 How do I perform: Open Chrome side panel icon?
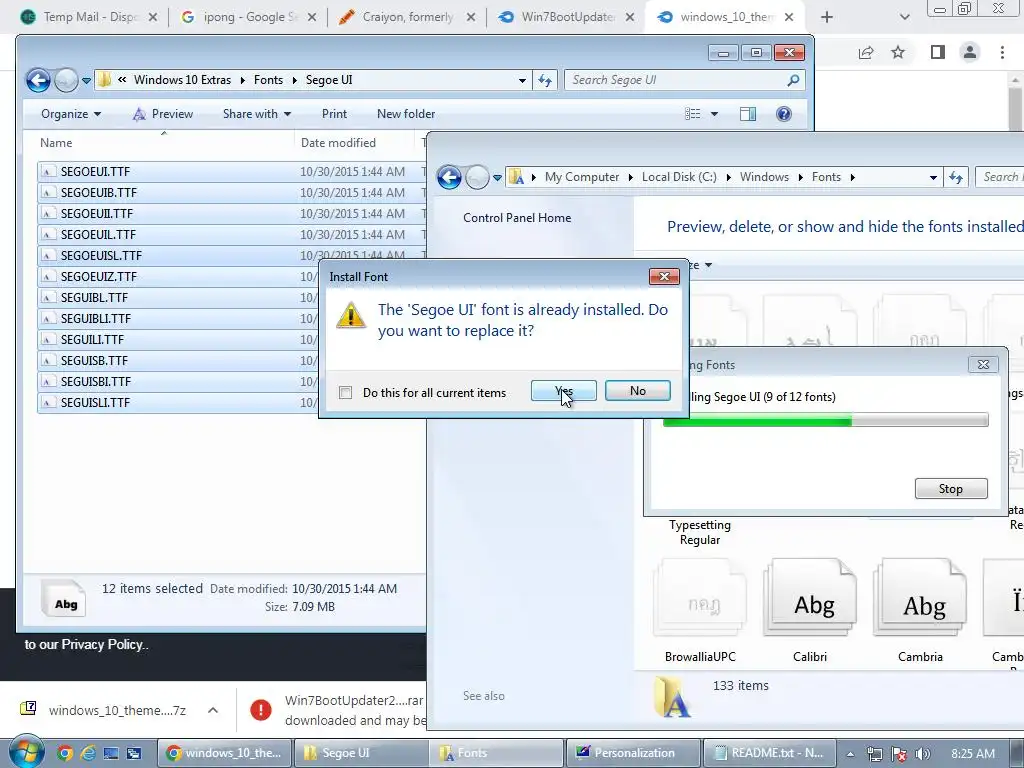click(938, 52)
